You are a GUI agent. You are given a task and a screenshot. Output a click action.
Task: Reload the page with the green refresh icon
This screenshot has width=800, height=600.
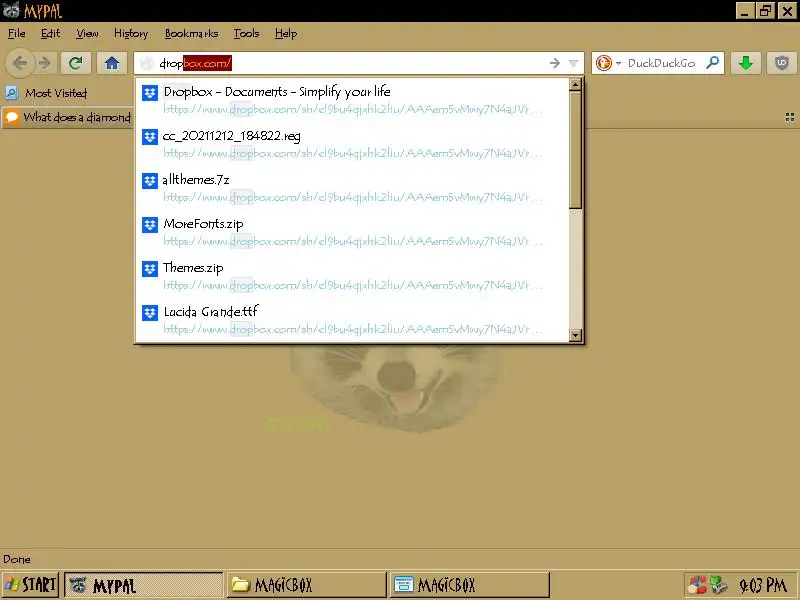(76, 63)
